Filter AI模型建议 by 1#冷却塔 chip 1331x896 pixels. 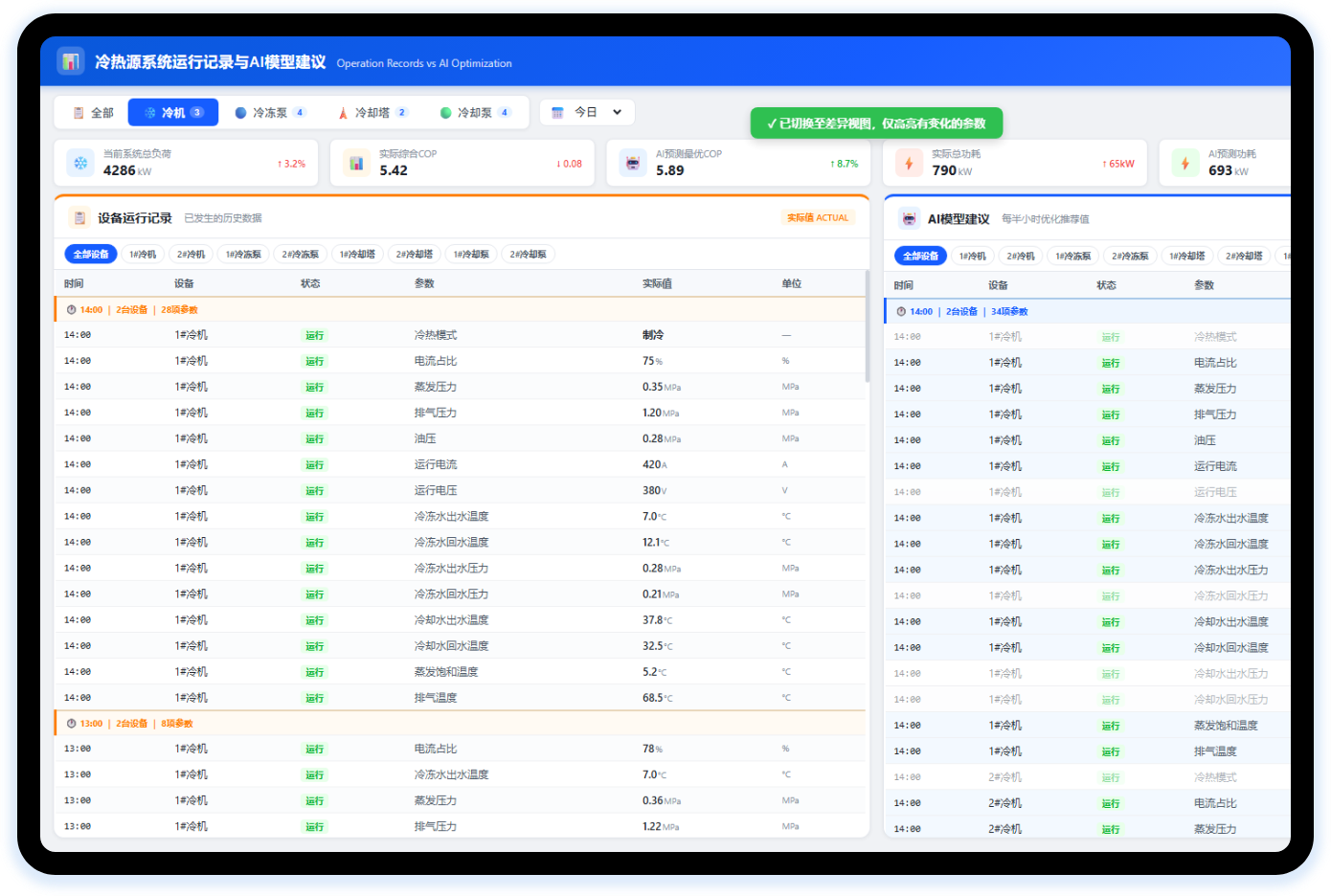(x=1187, y=257)
